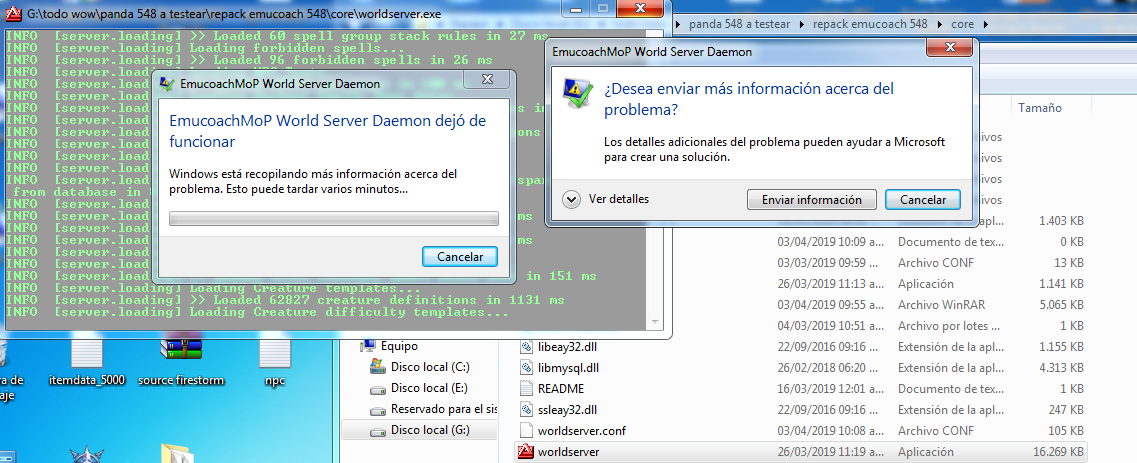Click the 'core' breadcrumb segment
The width and height of the screenshot is (1137, 463).
963,25
